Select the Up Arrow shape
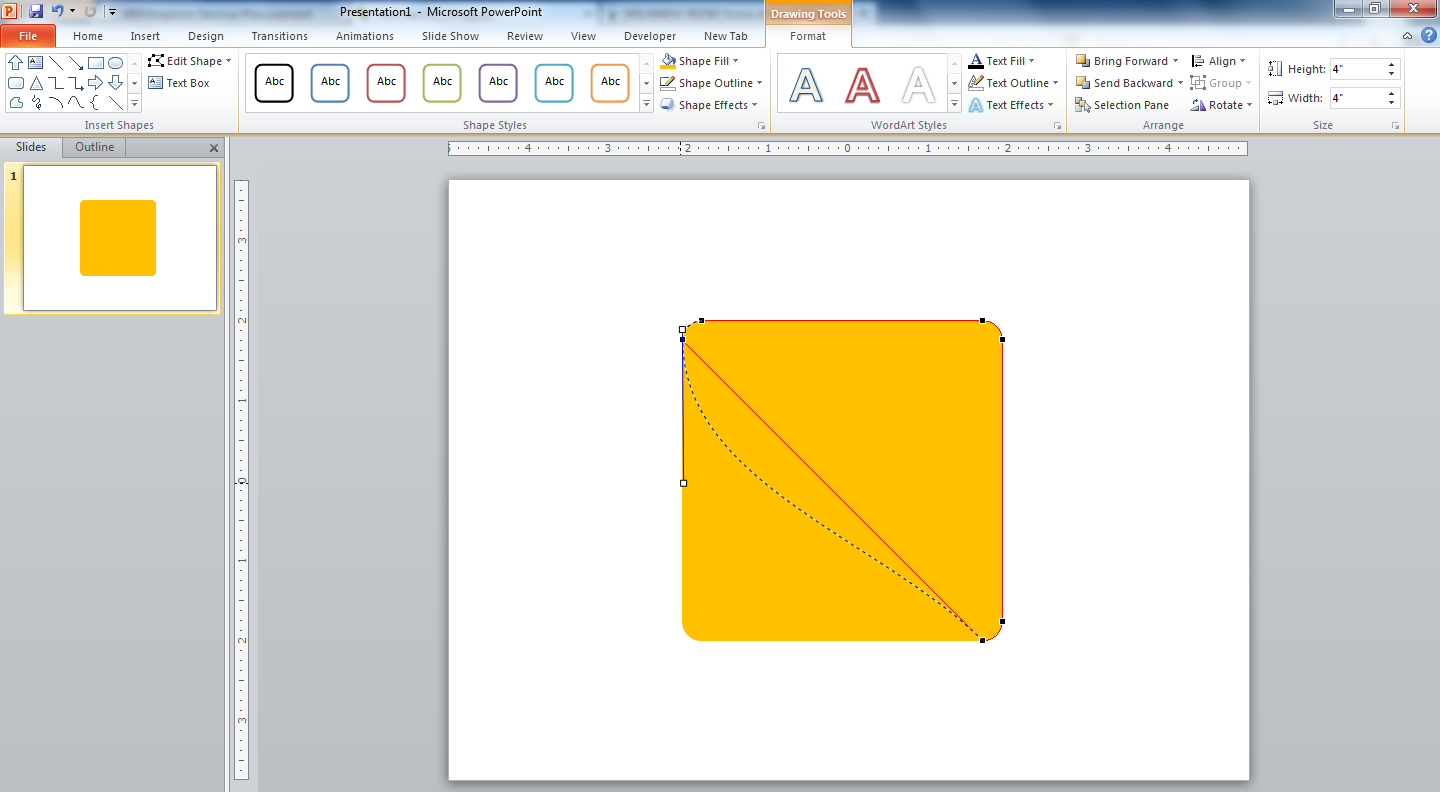This screenshot has width=1440, height=792. (16, 62)
